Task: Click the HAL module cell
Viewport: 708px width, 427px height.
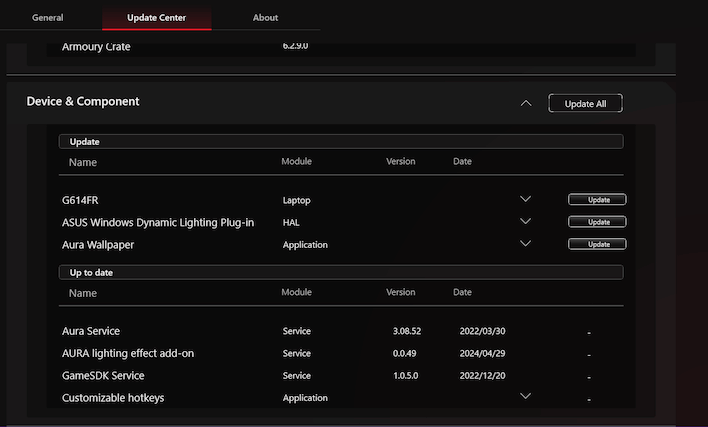Action: pyautogui.click(x=291, y=222)
